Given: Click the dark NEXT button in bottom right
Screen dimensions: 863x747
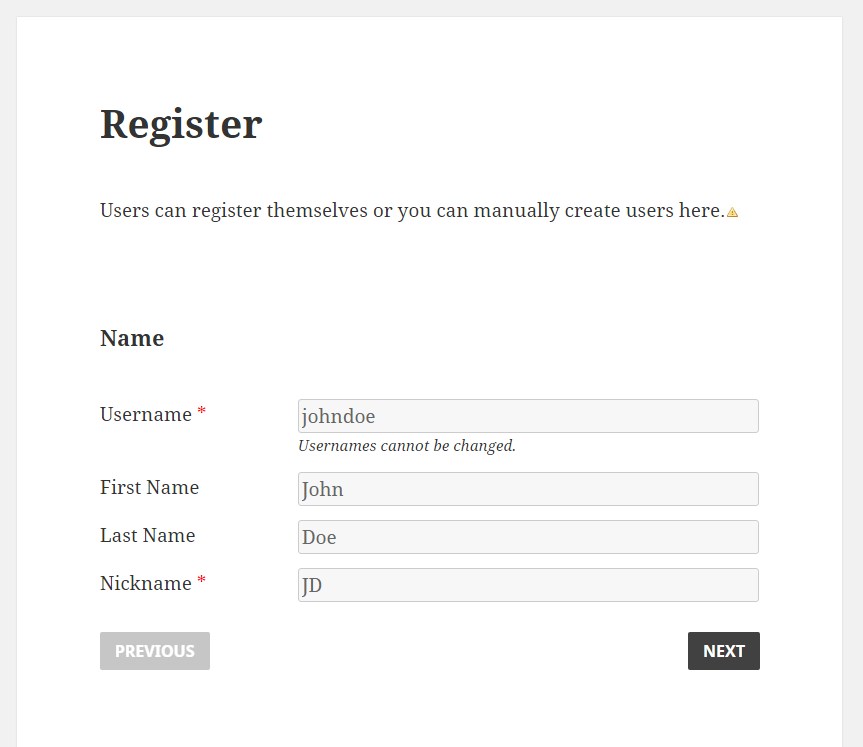Looking at the screenshot, I should (723, 650).
